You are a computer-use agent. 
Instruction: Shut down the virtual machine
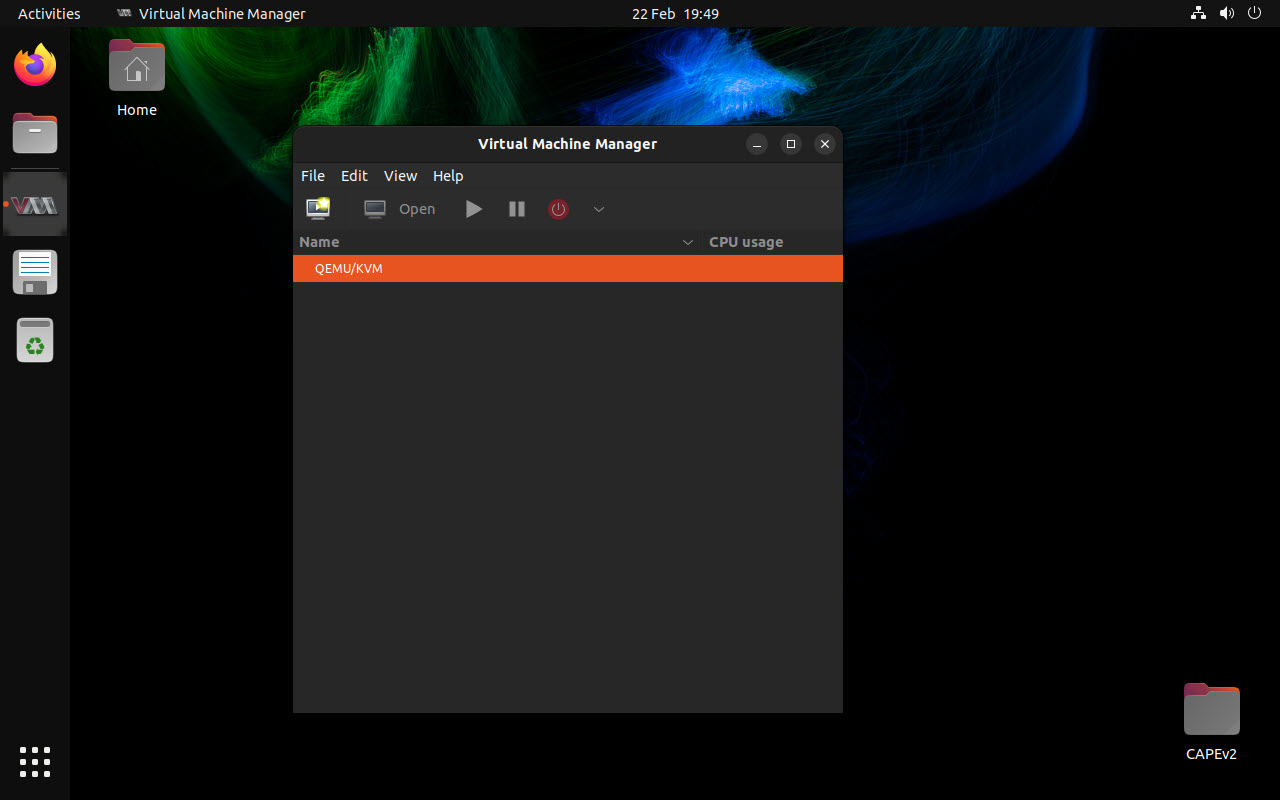(558, 209)
